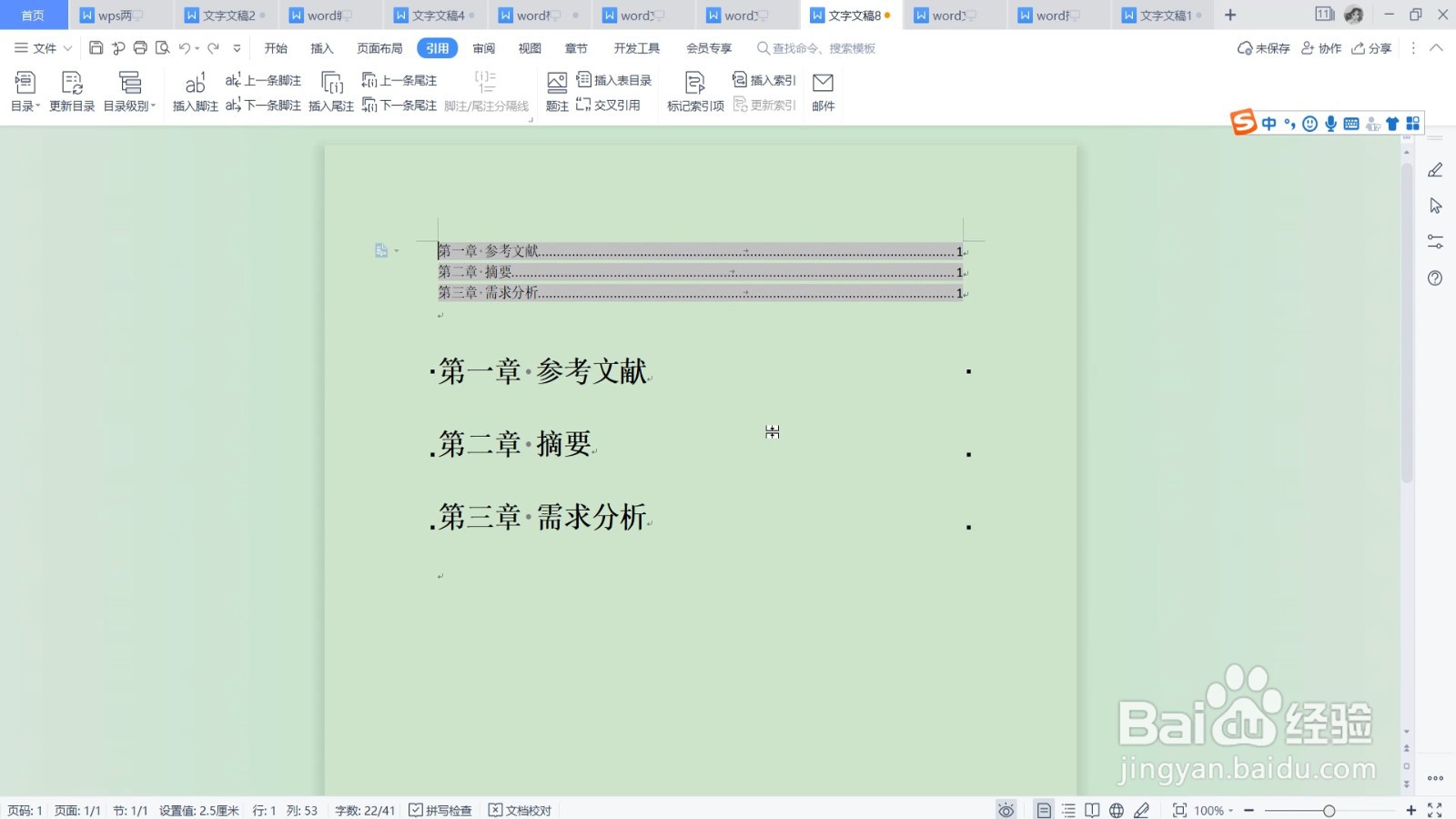Image resolution: width=1456 pixels, height=819 pixels.
Task: Add new document tab with plus
Action: point(1230,15)
